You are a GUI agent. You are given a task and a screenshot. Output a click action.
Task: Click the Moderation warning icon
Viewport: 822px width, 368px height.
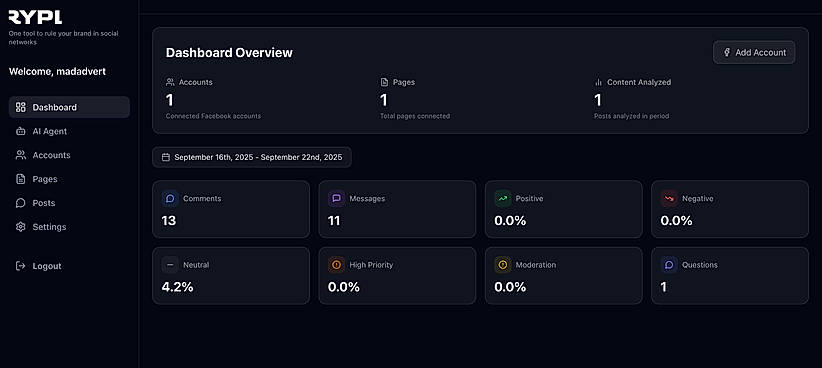pyautogui.click(x=503, y=265)
